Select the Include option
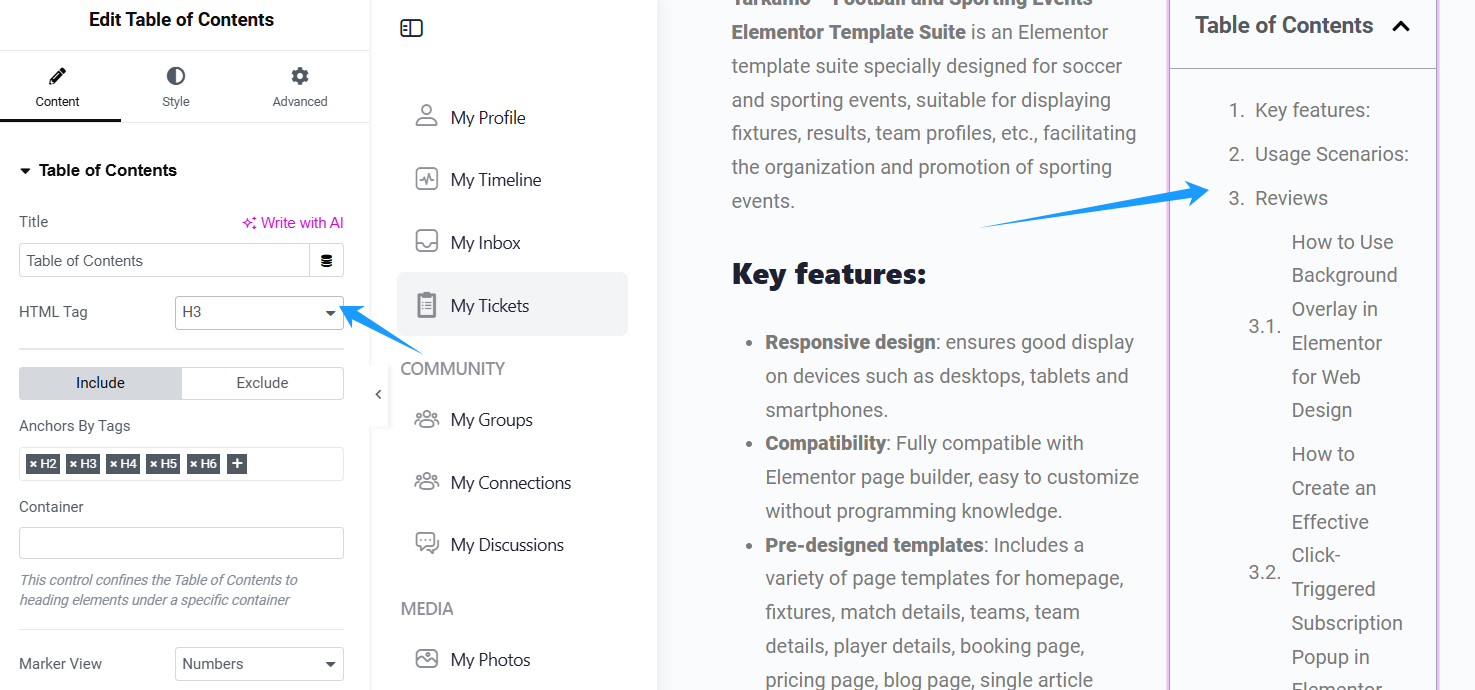Screen dimensions: 1475x690 [x=100, y=383]
